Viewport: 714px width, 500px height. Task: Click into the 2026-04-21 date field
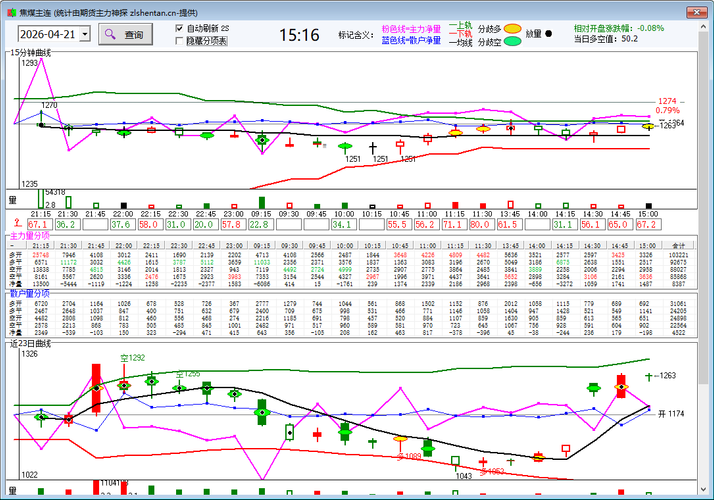point(49,34)
